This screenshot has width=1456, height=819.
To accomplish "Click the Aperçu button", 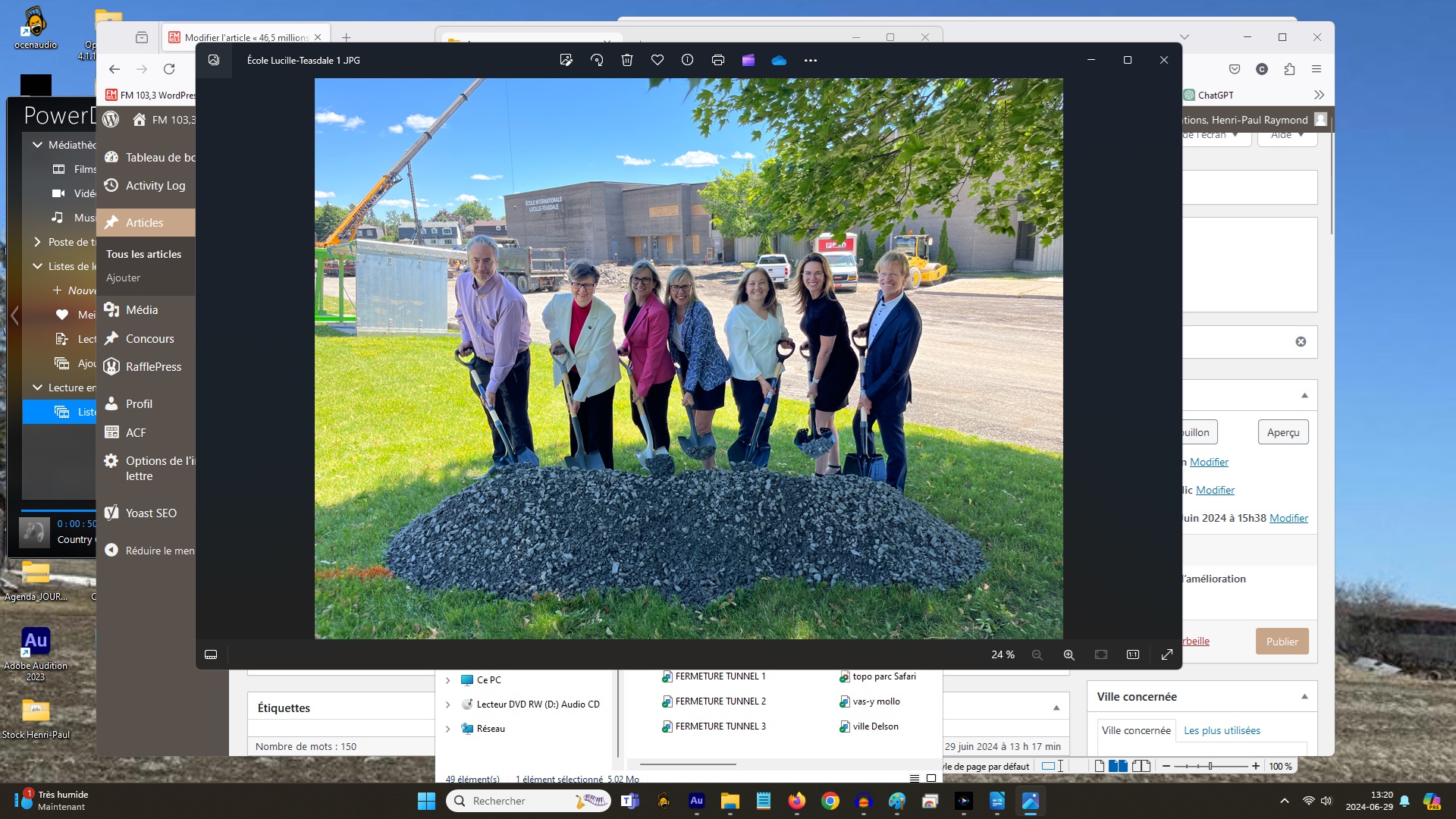I will pyautogui.click(x=1283, y=432).
